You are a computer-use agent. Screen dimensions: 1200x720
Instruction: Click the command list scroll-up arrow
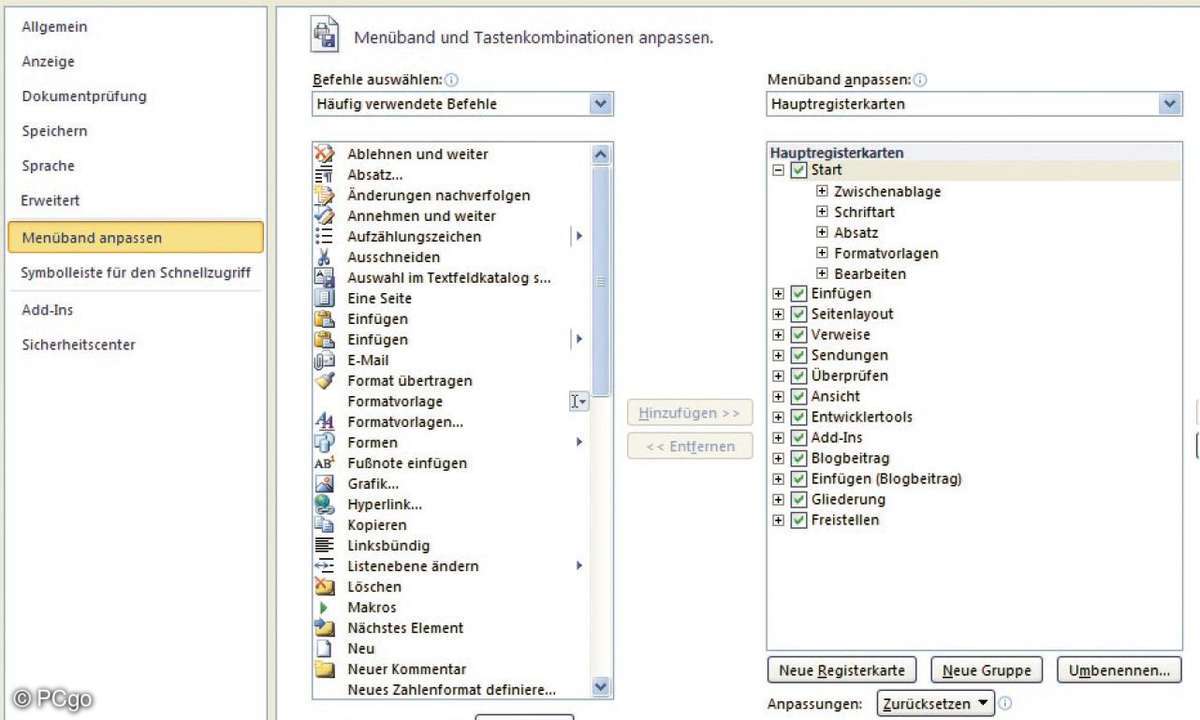coord(601,155)
